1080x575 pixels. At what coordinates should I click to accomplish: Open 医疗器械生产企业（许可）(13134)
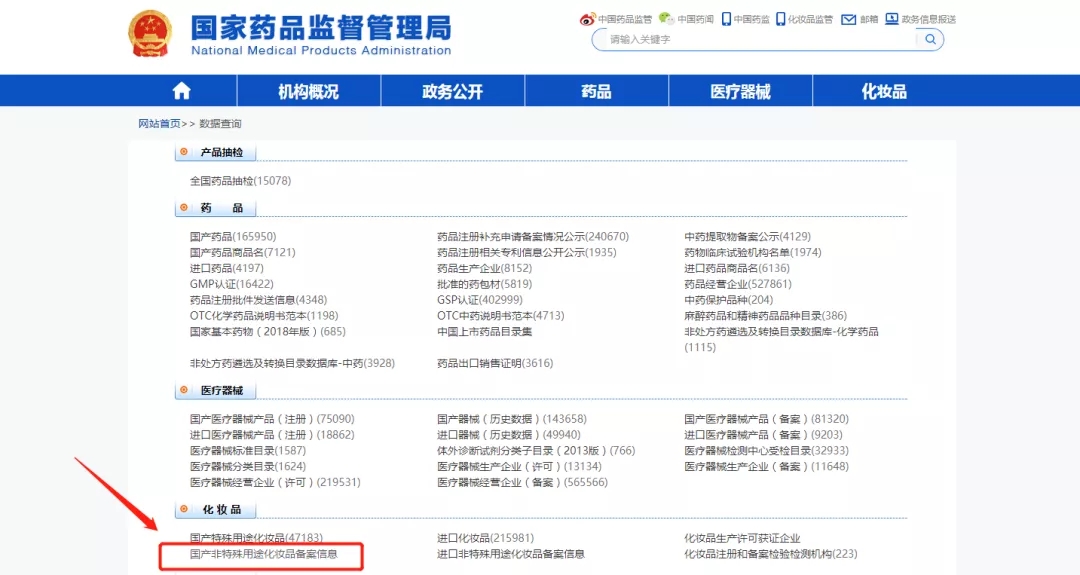point(519,466)
